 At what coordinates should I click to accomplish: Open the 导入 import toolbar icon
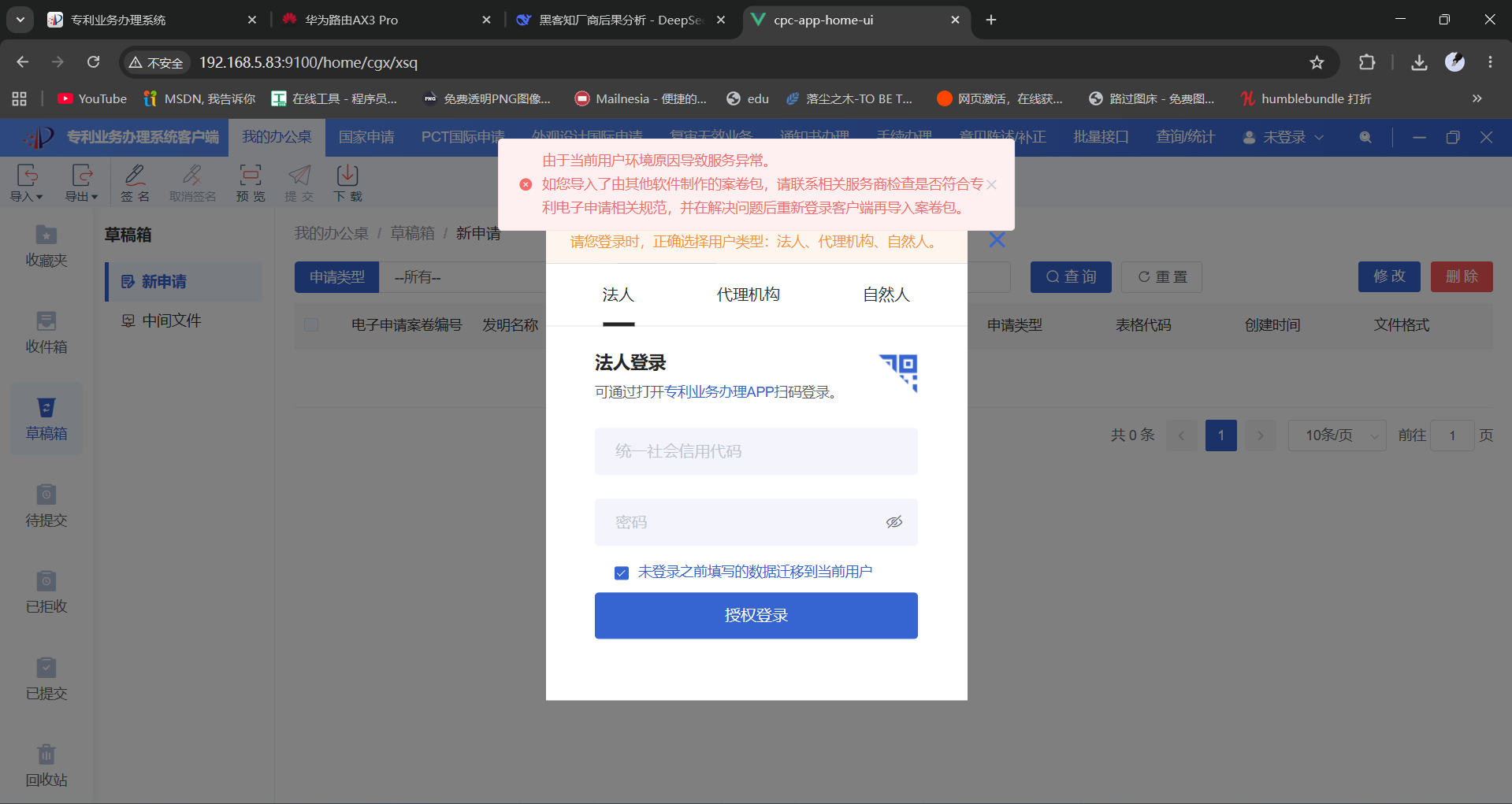click(27, 183)
